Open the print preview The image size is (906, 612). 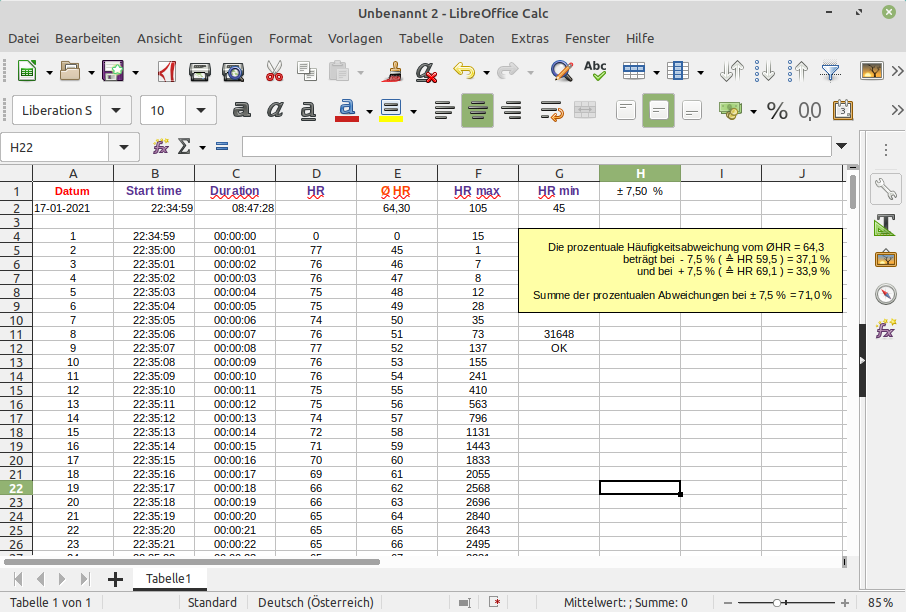[x=233, y=72]
